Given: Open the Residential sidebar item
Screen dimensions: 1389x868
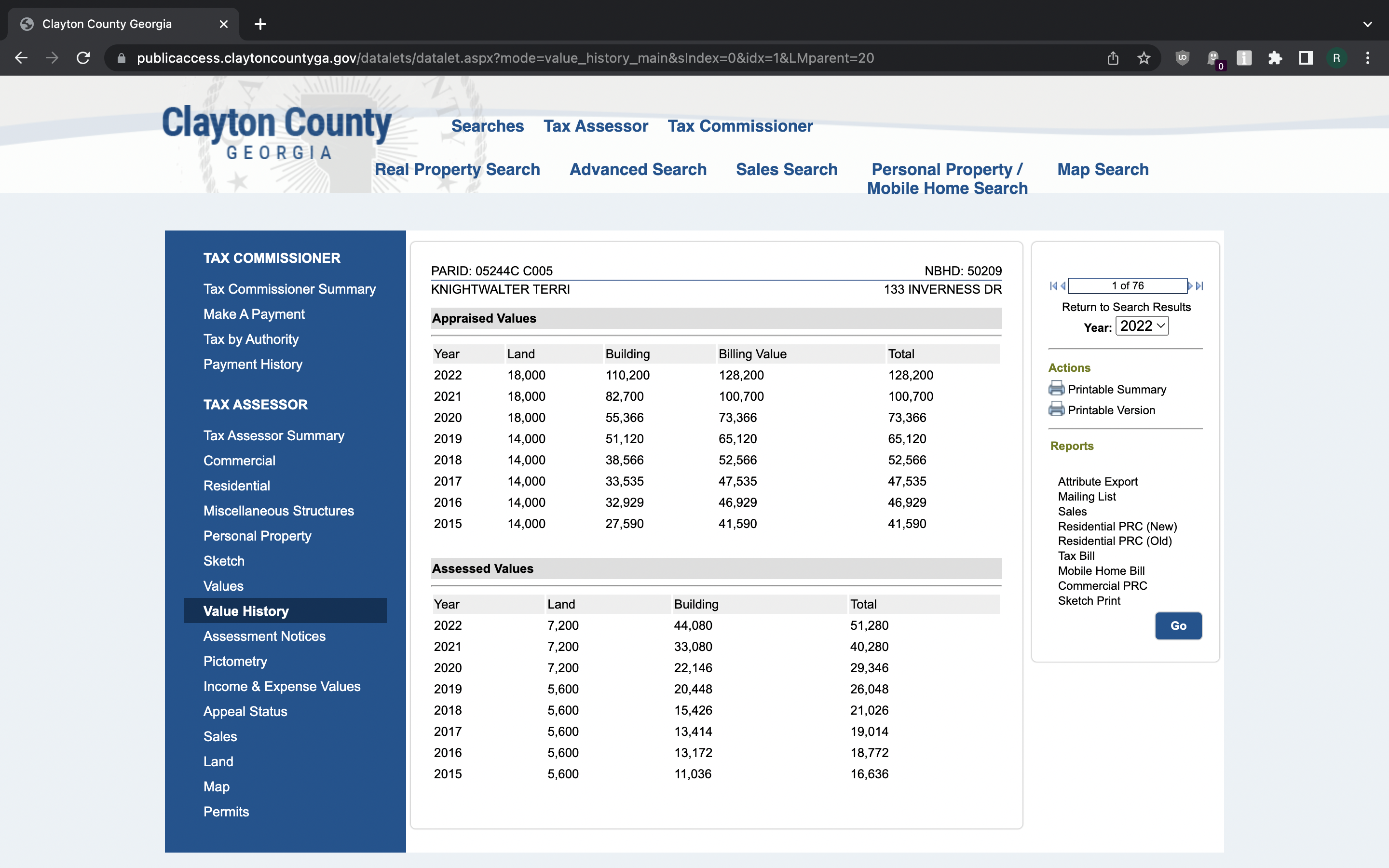Looking at the screenshot, I should (x=236, y=486).
